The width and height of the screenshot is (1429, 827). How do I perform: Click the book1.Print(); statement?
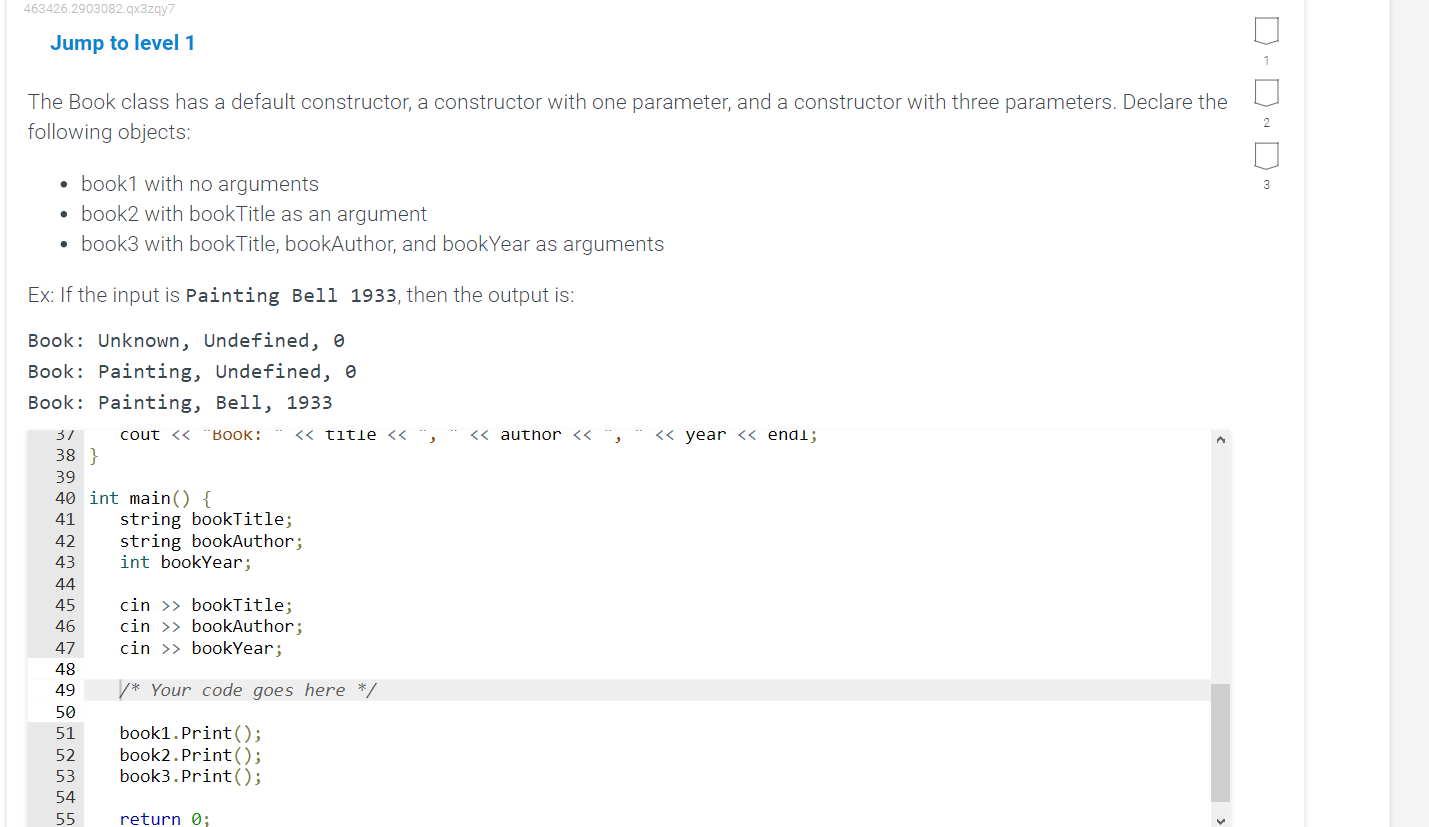point(190,733)
